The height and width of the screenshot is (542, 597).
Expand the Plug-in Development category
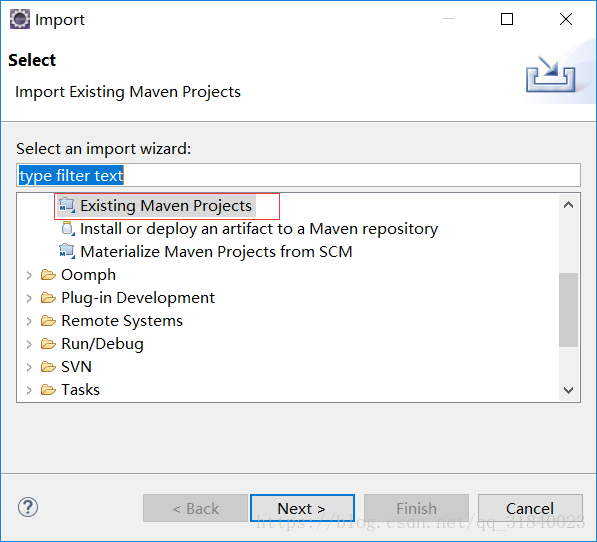click(29, 298)
